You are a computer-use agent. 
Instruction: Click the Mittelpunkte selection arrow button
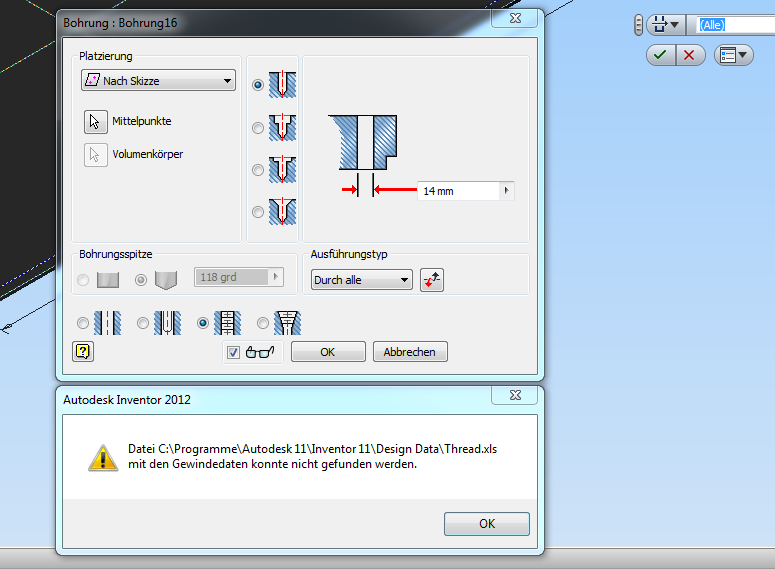[95, 122]
